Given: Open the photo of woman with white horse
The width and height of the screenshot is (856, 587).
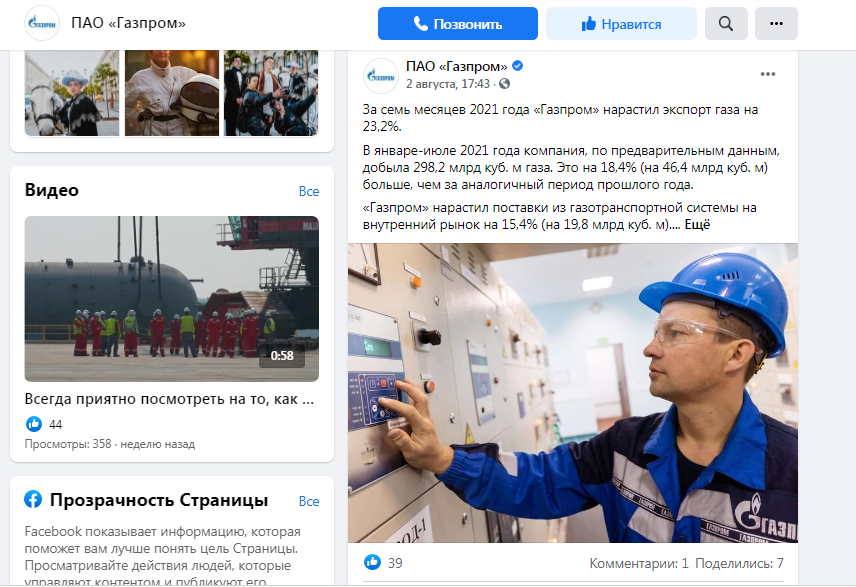Looking at the screenshot, I should tap(72, 93).
